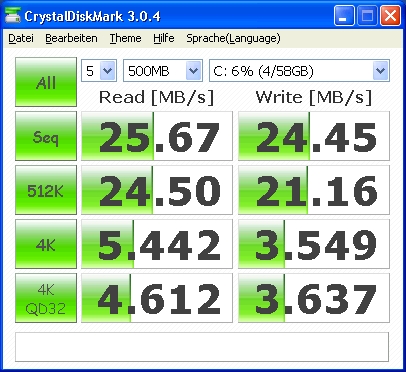406x372 pixels.
Task: Start the Seq sequential test
Action: [x=46, y=136]
